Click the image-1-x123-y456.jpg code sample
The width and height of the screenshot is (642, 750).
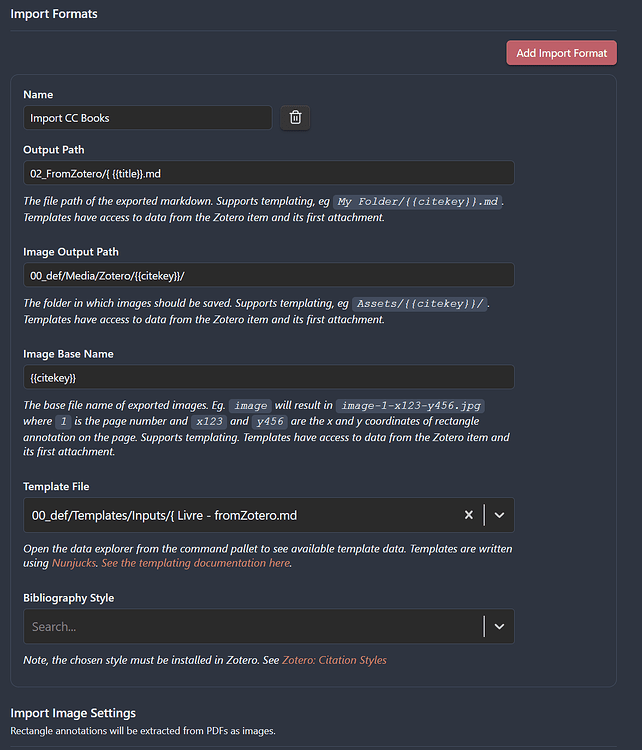410,406
